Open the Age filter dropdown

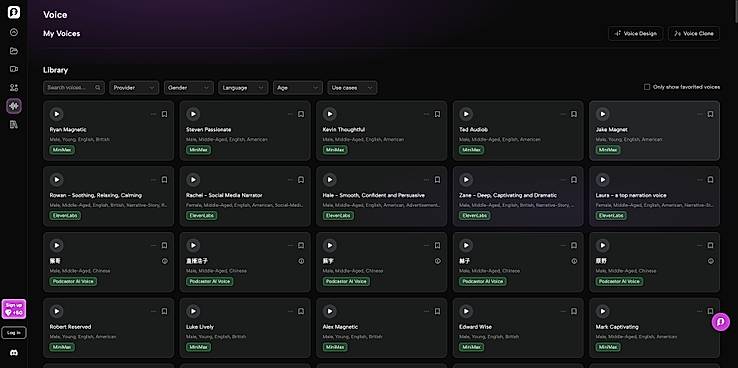[x=298, y=88]
